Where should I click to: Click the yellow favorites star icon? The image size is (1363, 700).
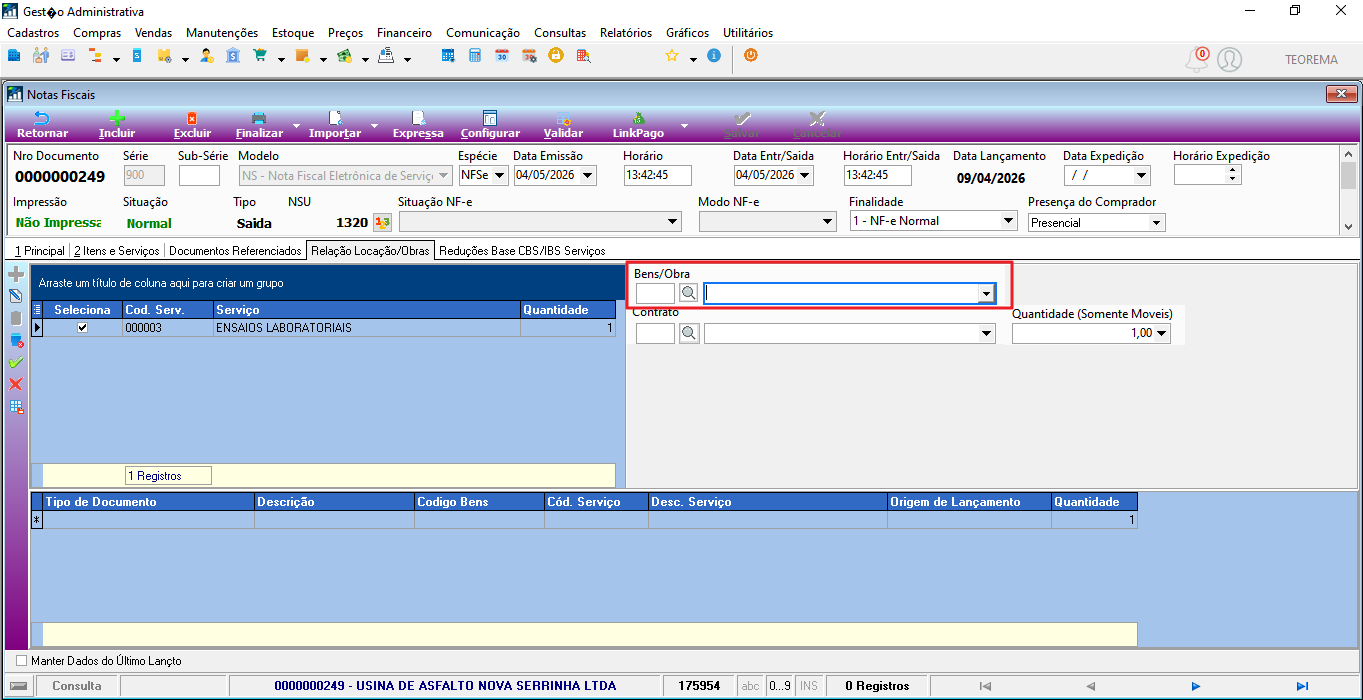672,56
